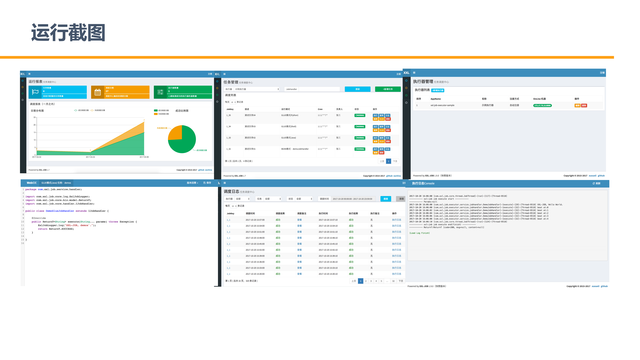Click the top sidebar icon in the 运行报表 screenshot
Viewport: 640px width, 360px height.
23,80
